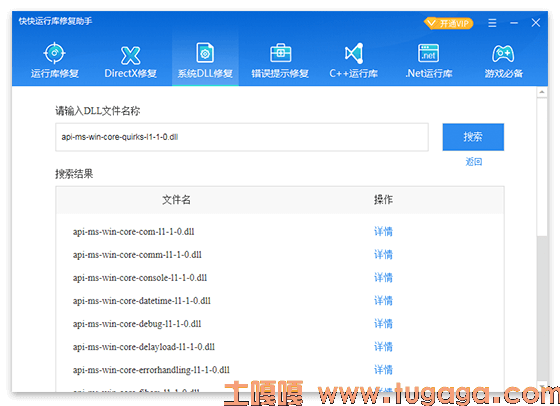View 详情 for api-ms-win-core-com-l1-1-0.dll
The image size is (560, 406).
[383, 231]
